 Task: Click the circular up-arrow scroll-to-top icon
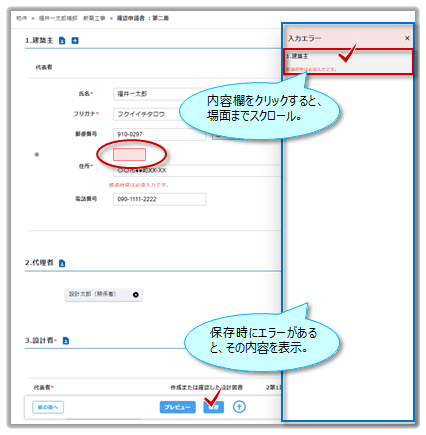coord(239,406)
